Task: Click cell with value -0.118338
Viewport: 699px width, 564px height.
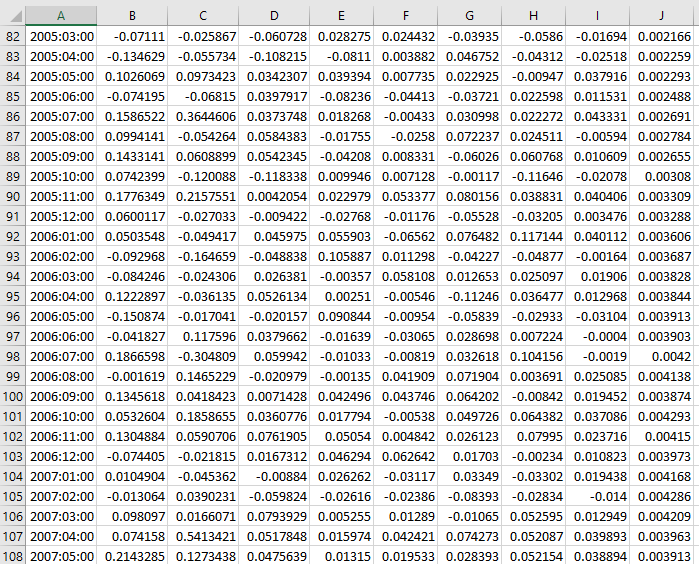Action: (x=274, y=177)
